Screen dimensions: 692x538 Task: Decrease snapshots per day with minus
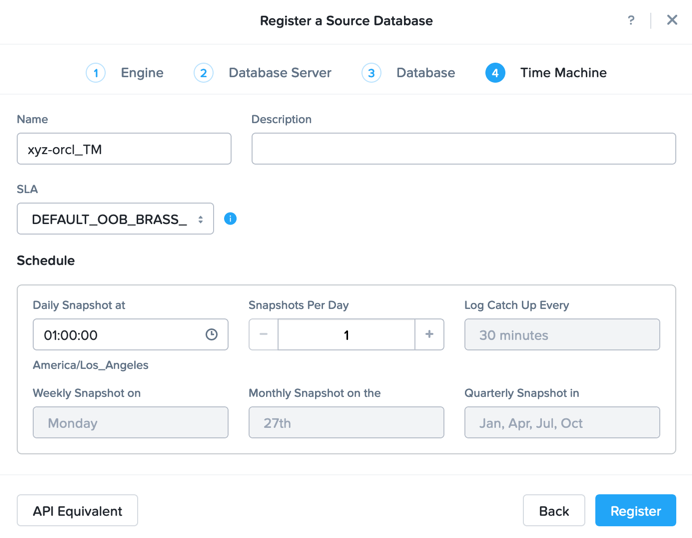click(263, 335)
